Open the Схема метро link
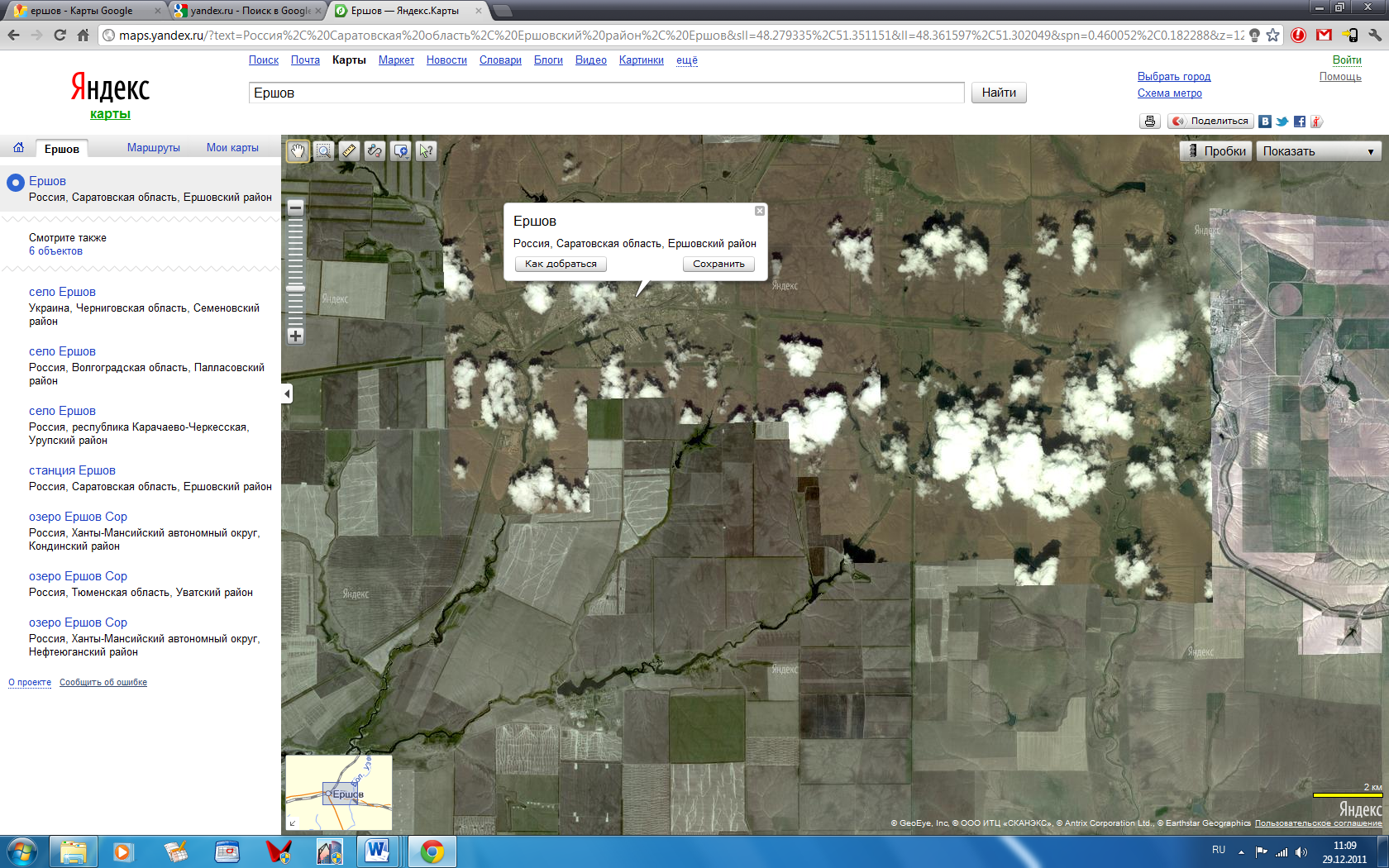The width and height of the screenshot is (1389, 868). point(1170,93)
